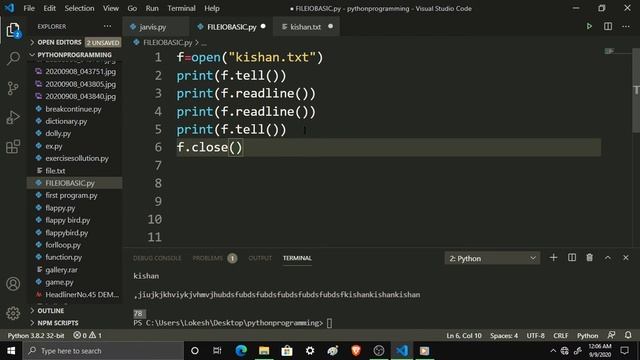Split the terminal panel
Screen dimensions: 640x360
572,258
